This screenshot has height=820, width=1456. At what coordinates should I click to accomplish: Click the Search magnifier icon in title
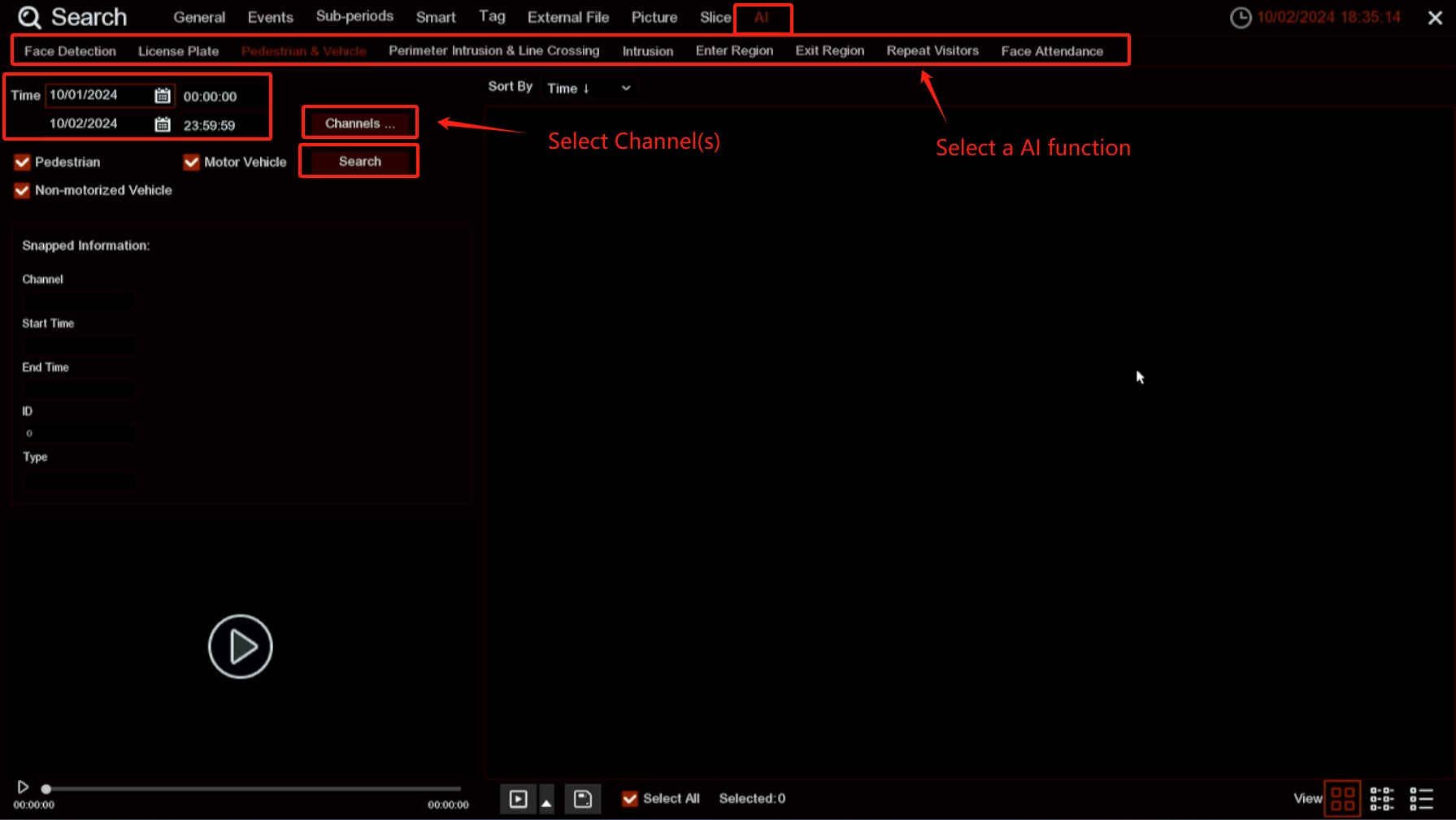29,17
